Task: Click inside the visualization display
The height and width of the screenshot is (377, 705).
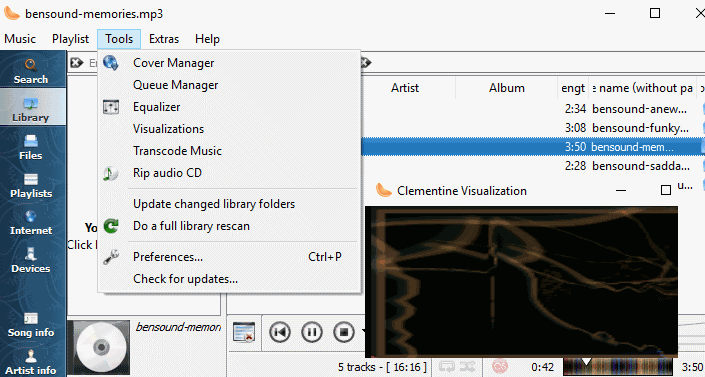Action: point(522,282)
